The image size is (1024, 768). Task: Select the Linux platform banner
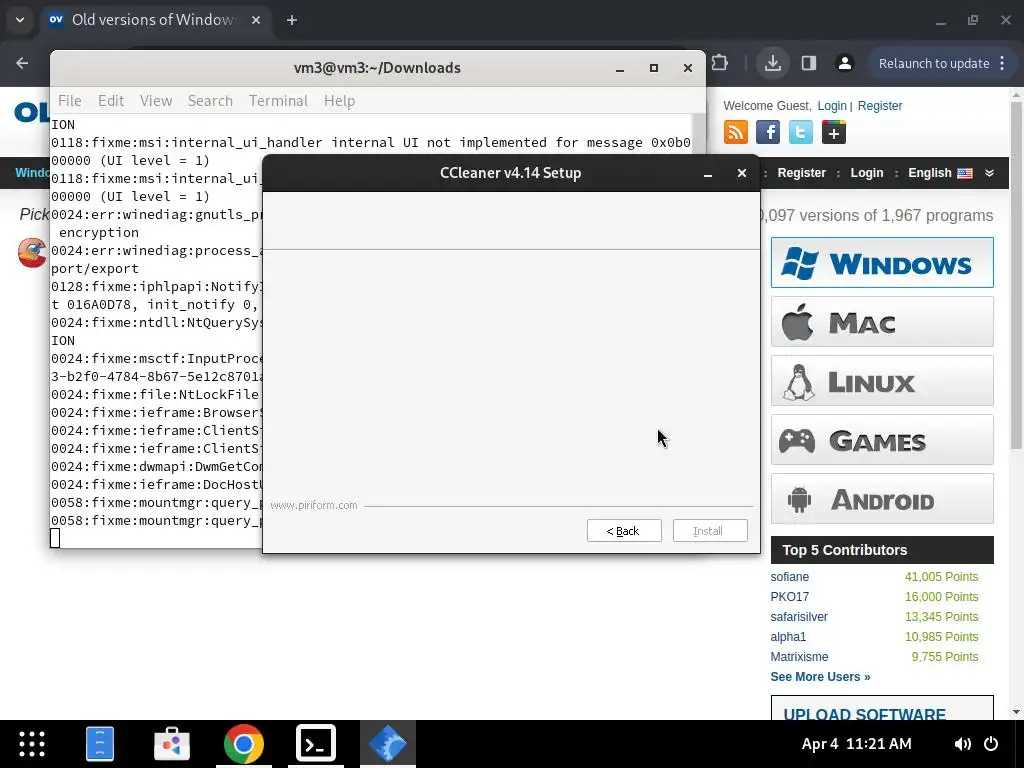pyautogui.click(x=882, y=381)
